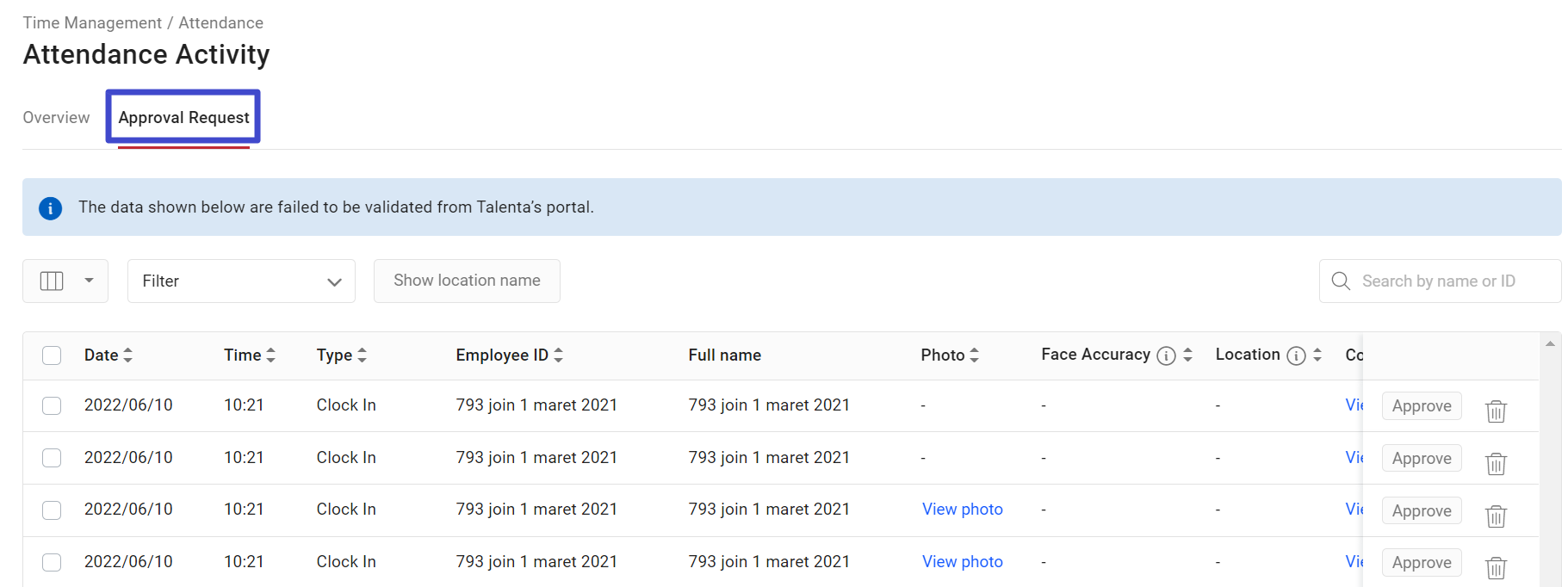Image resolution: width=1568 pixels, height=587 pixels.
Task: Sort table by Date column arrows
Action: point(128,355)
